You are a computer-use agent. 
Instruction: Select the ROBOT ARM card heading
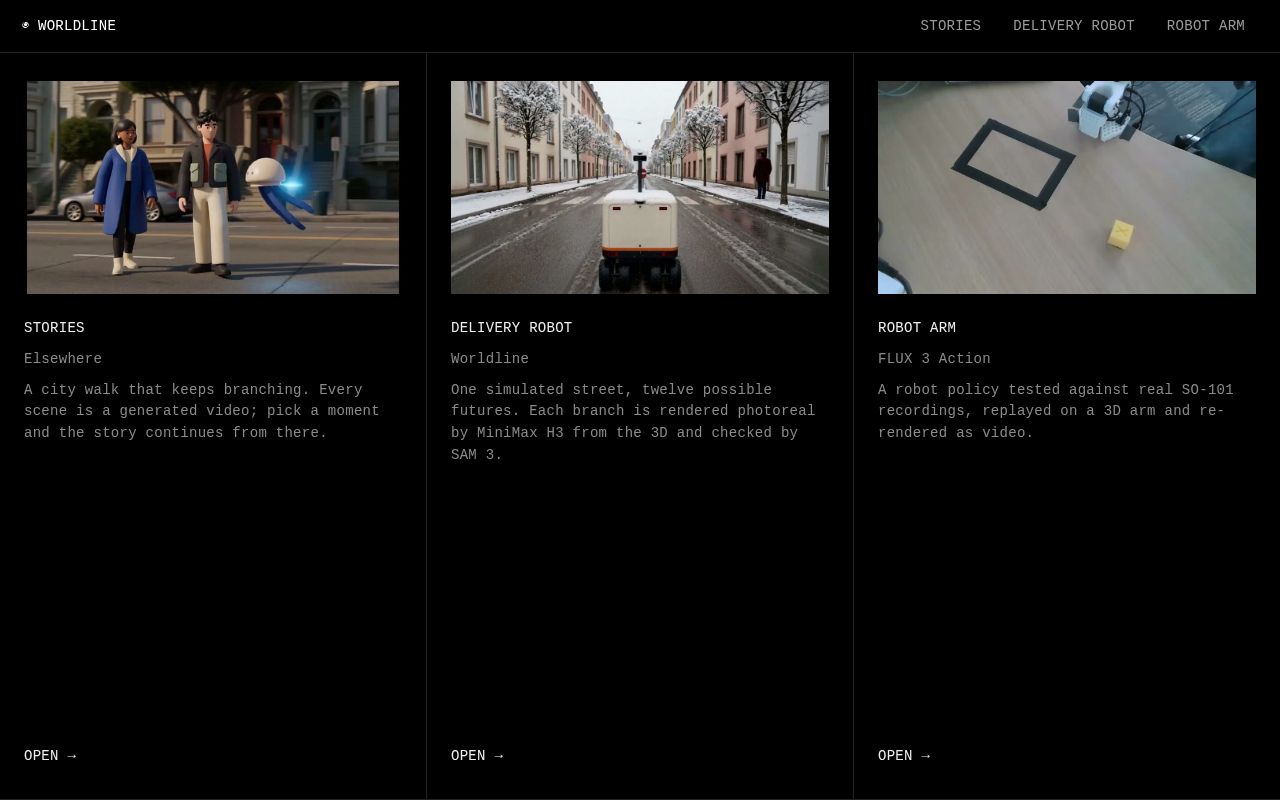917,328
